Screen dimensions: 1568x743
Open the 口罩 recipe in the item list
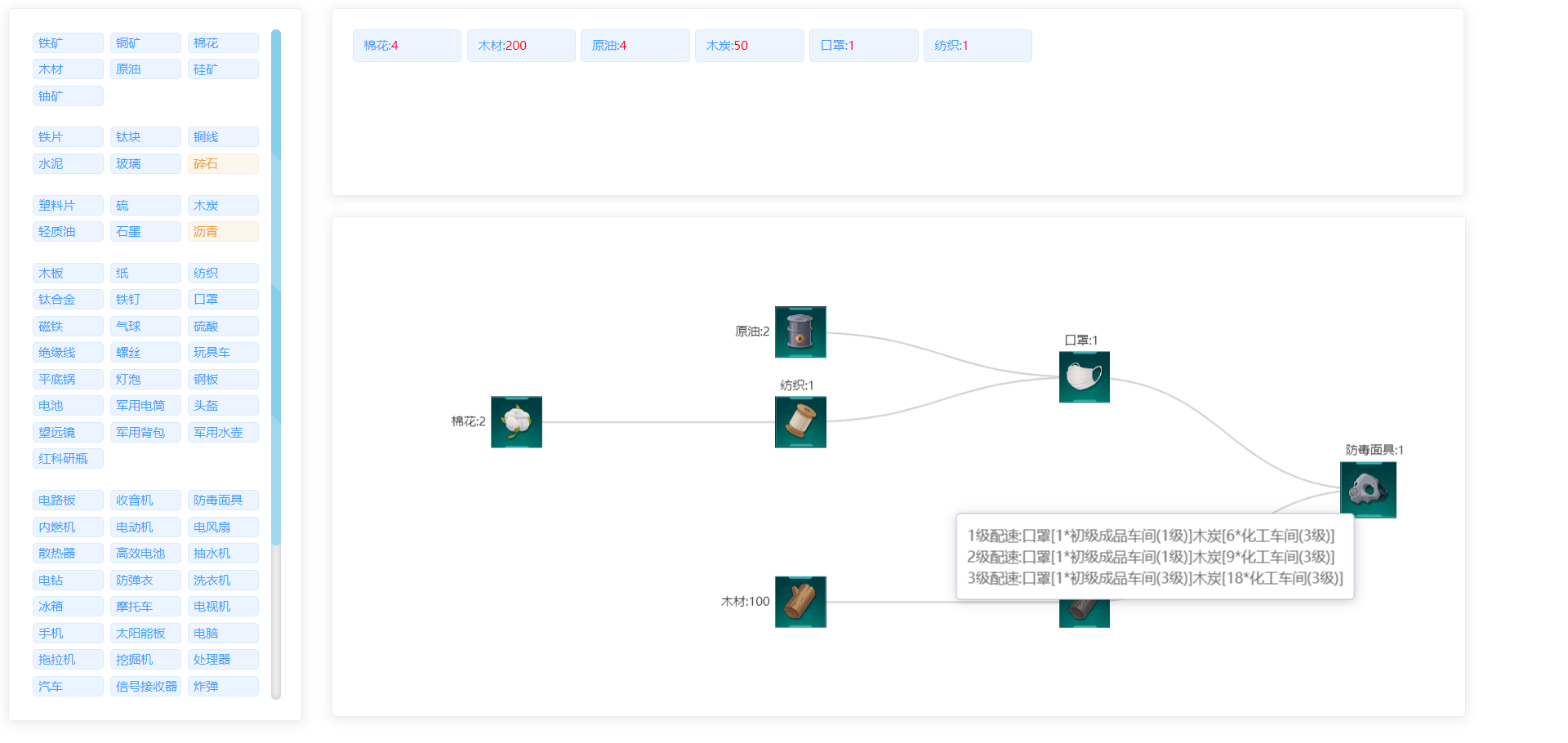(223, 300)
